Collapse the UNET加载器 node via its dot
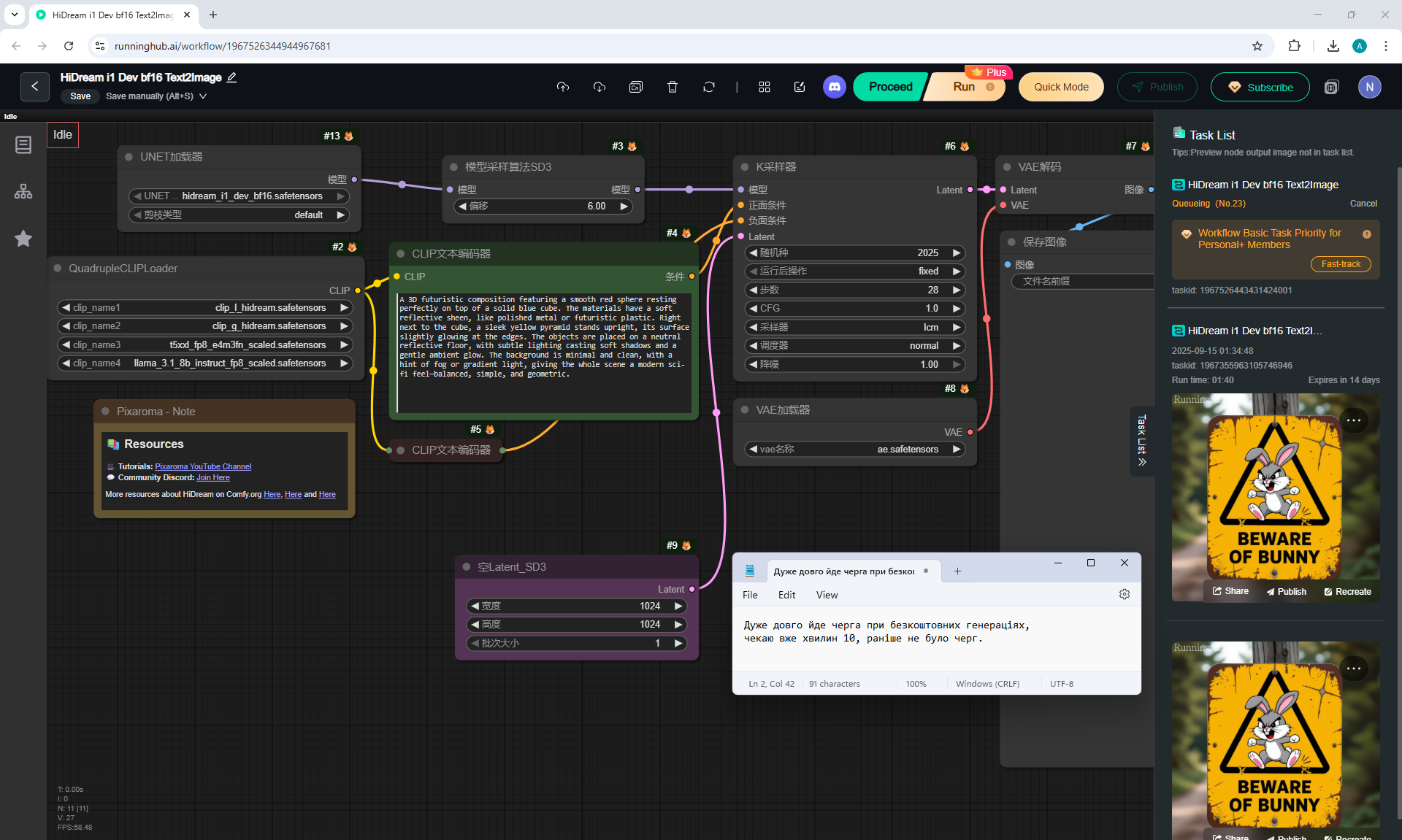 pyautogui.click(x=129, y=157)
